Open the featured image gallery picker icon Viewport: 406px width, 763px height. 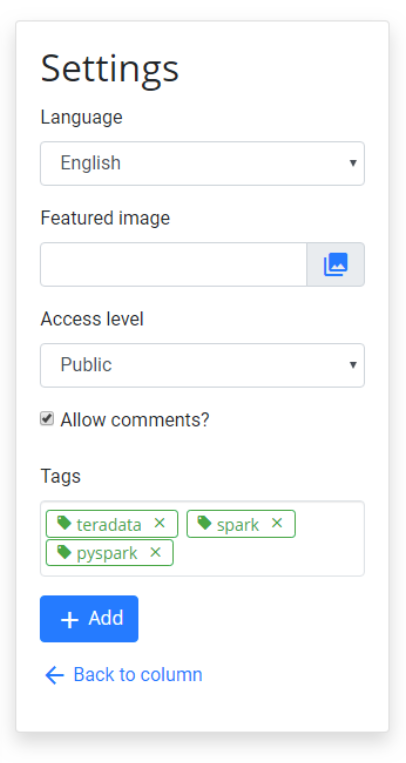[335, 264]
